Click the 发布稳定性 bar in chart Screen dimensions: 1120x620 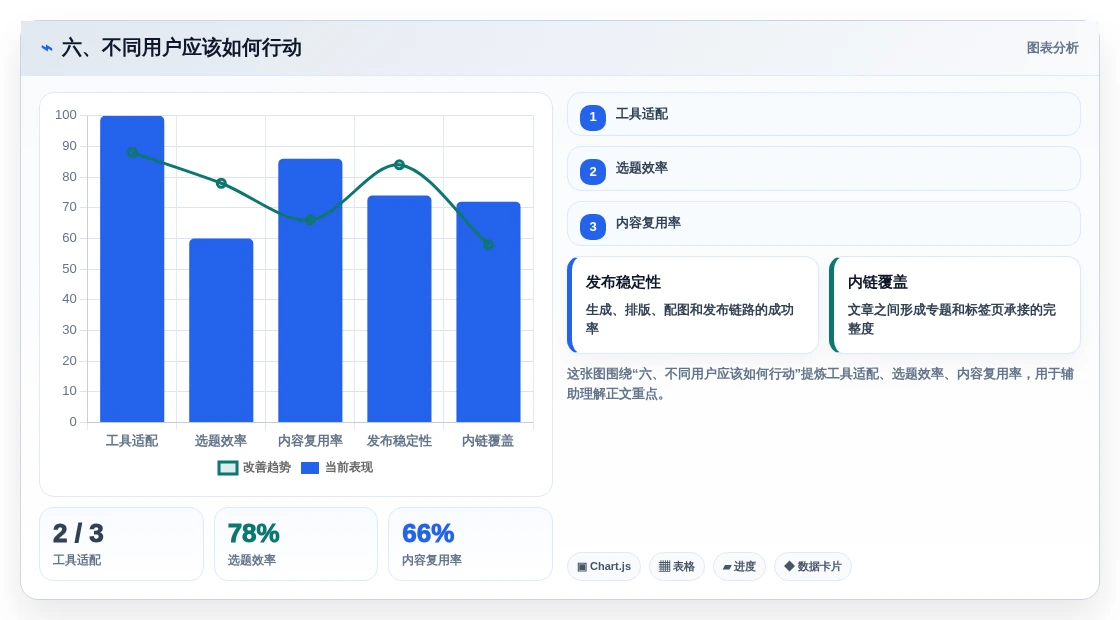click(x=399, y=309)
